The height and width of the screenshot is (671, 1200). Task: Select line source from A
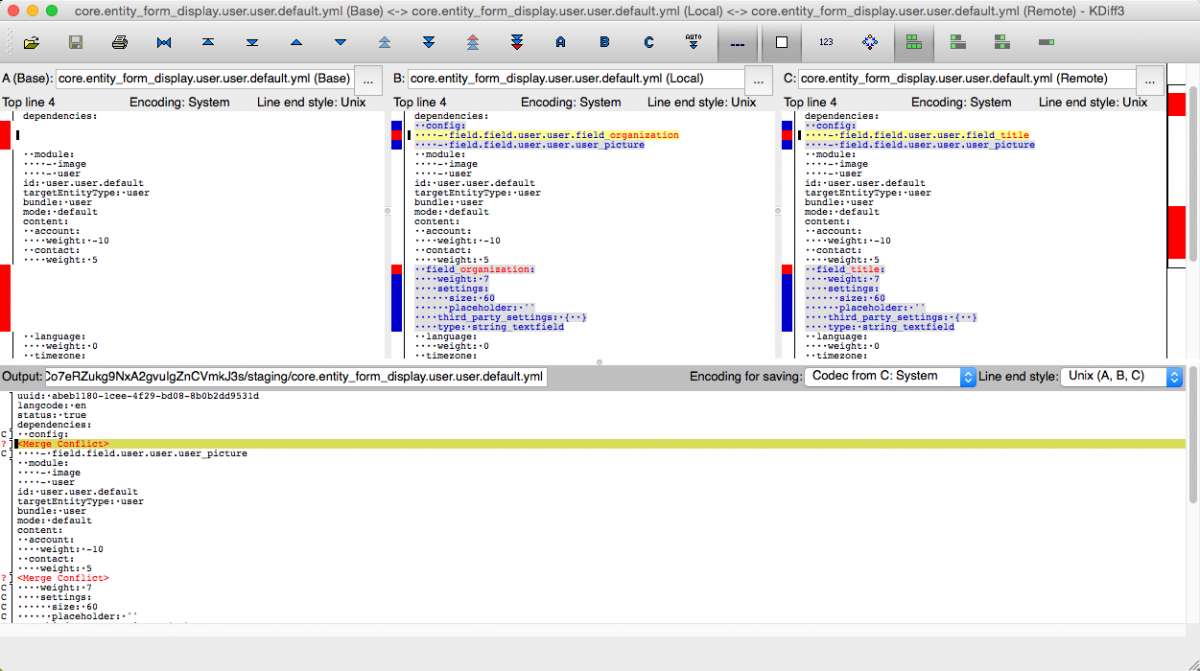coord(560,42)
